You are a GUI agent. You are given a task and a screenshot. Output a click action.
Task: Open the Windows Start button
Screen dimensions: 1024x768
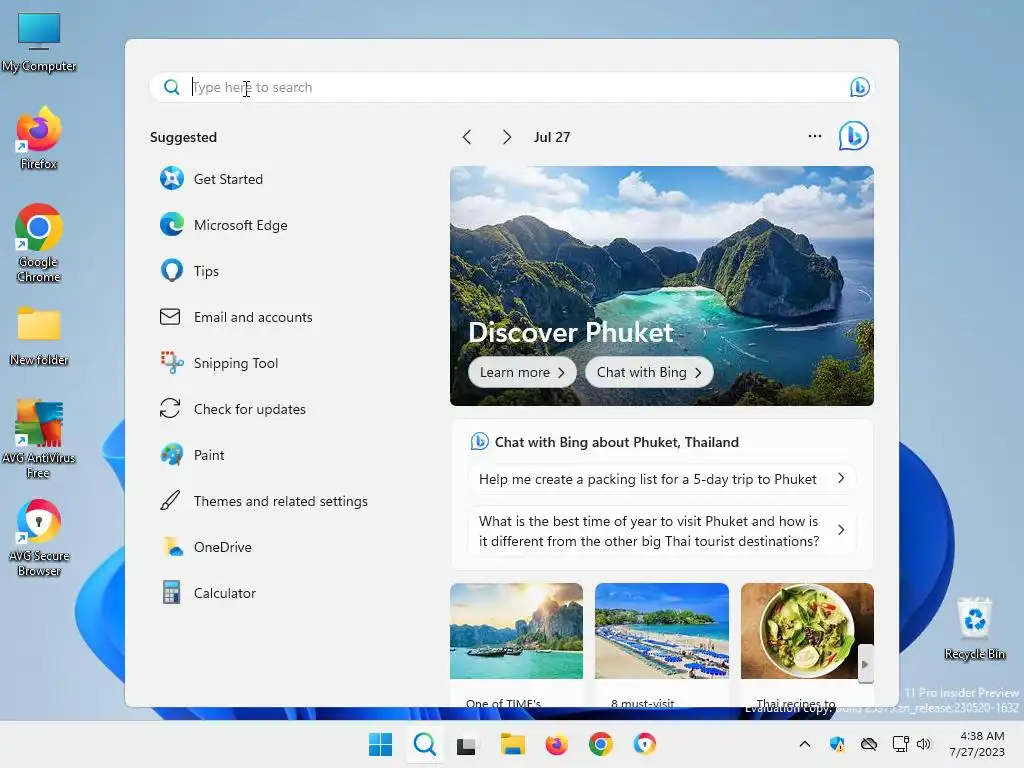pos(380,744)
